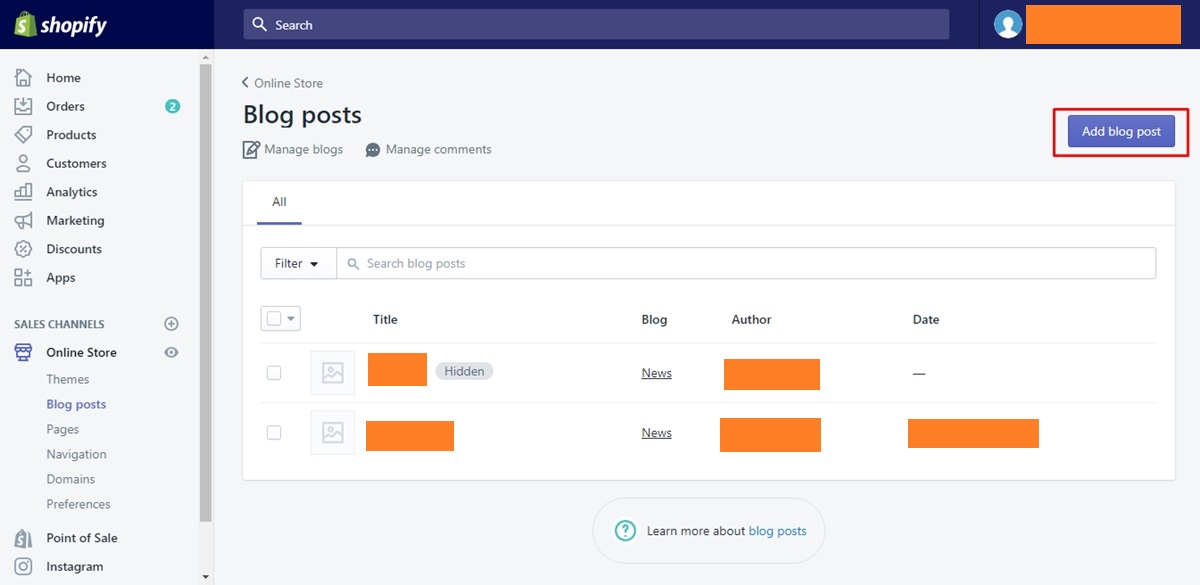Open the Filter dropdown
The image size is (1200, 585).
pos(298,264)
